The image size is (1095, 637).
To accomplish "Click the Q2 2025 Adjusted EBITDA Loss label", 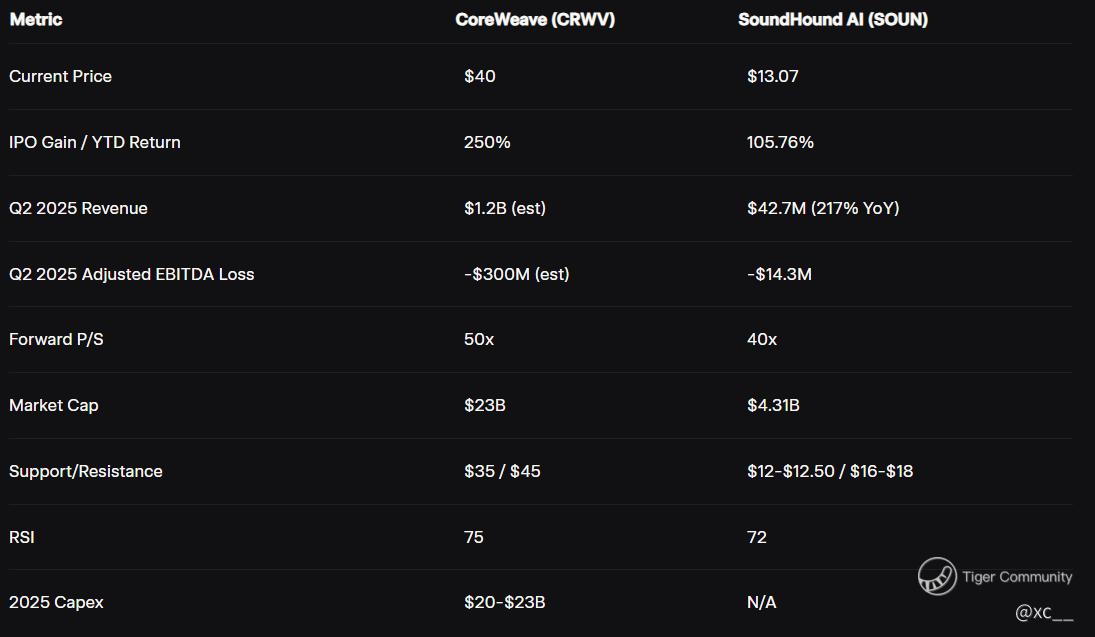I will [x=131, y=274].
